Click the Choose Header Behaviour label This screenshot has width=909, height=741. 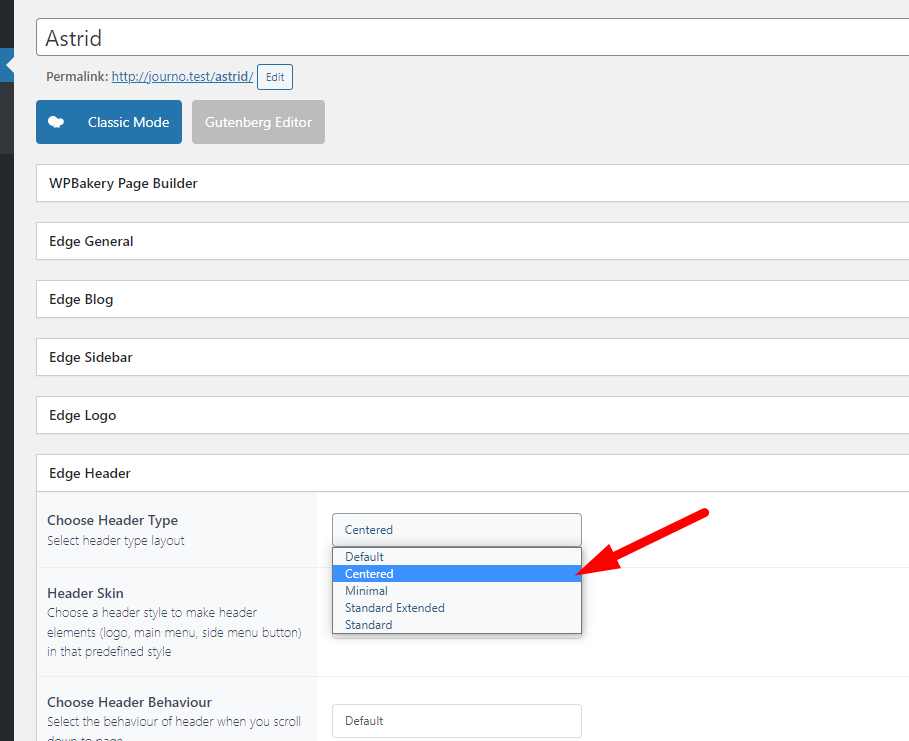pyautogui.click(x=129, y=702)
